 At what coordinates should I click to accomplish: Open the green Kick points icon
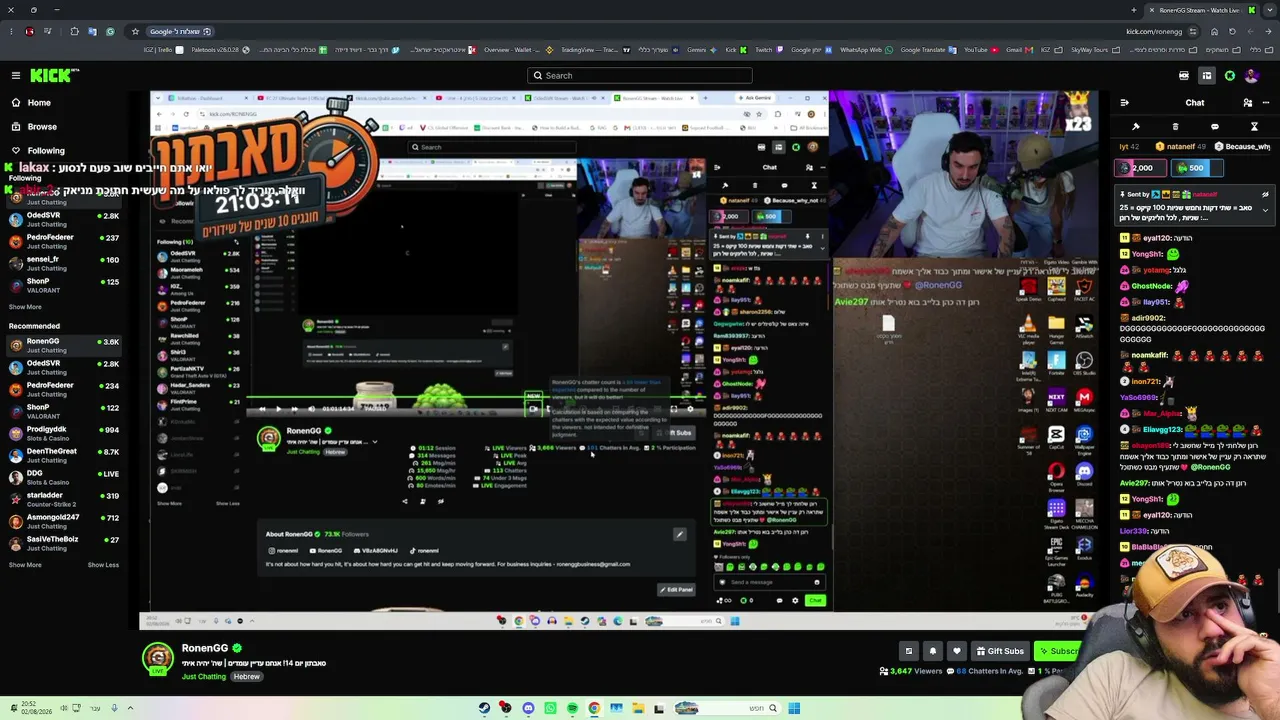click(x=1230, y=76)
